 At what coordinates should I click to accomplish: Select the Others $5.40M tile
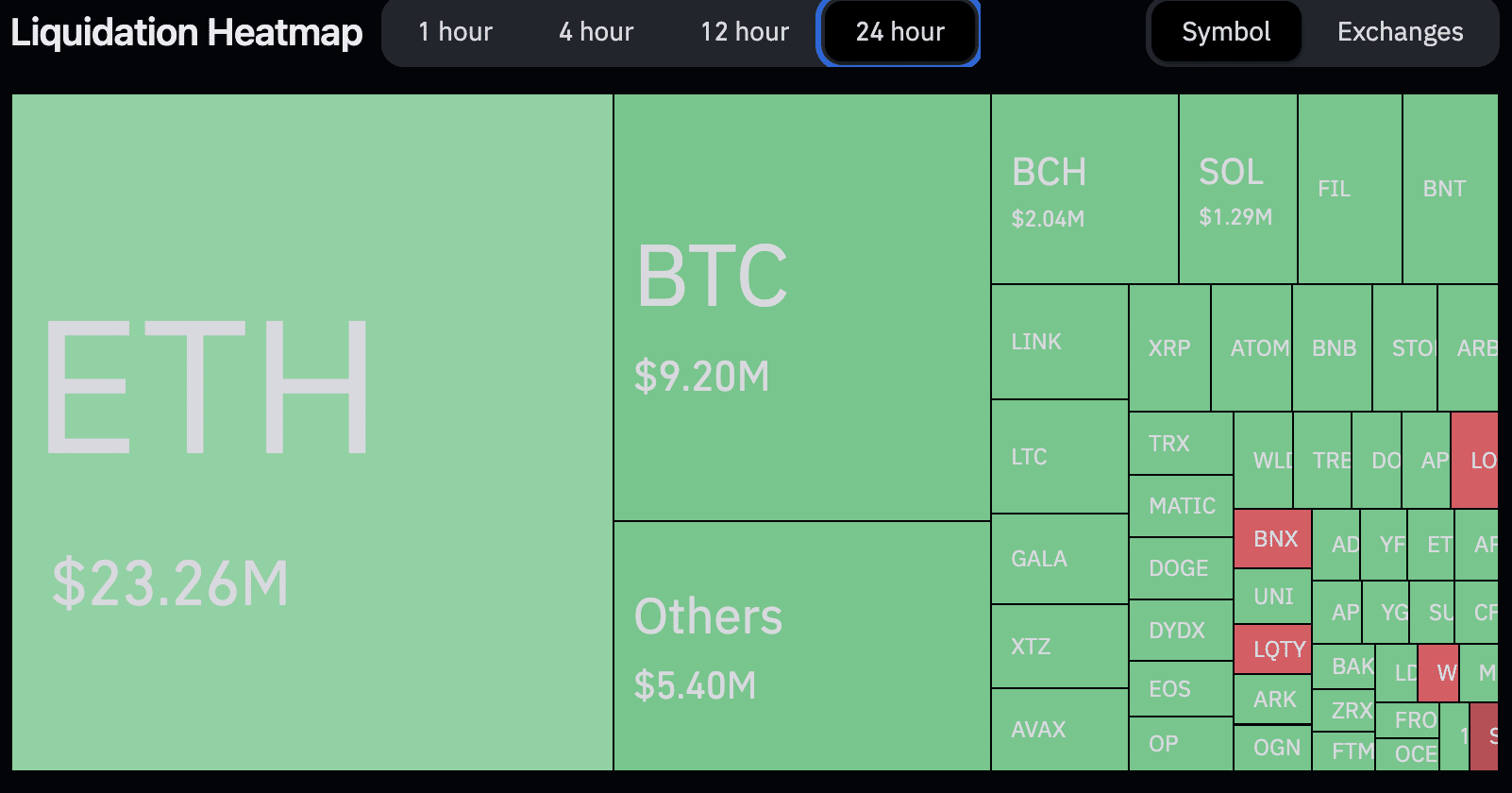tap(802, 647)
